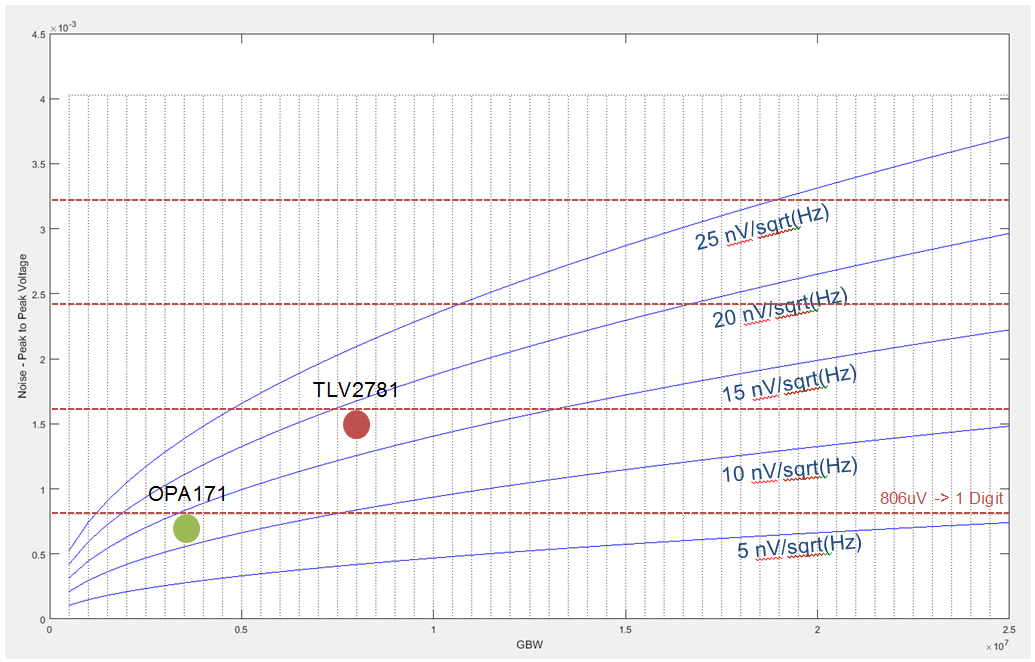The width and height of the screenshot is (1035, 662).
Task: Click the 5 nV/sqrt(Hz) curve label
Action: pyautogui.click(x=799, y=547)
